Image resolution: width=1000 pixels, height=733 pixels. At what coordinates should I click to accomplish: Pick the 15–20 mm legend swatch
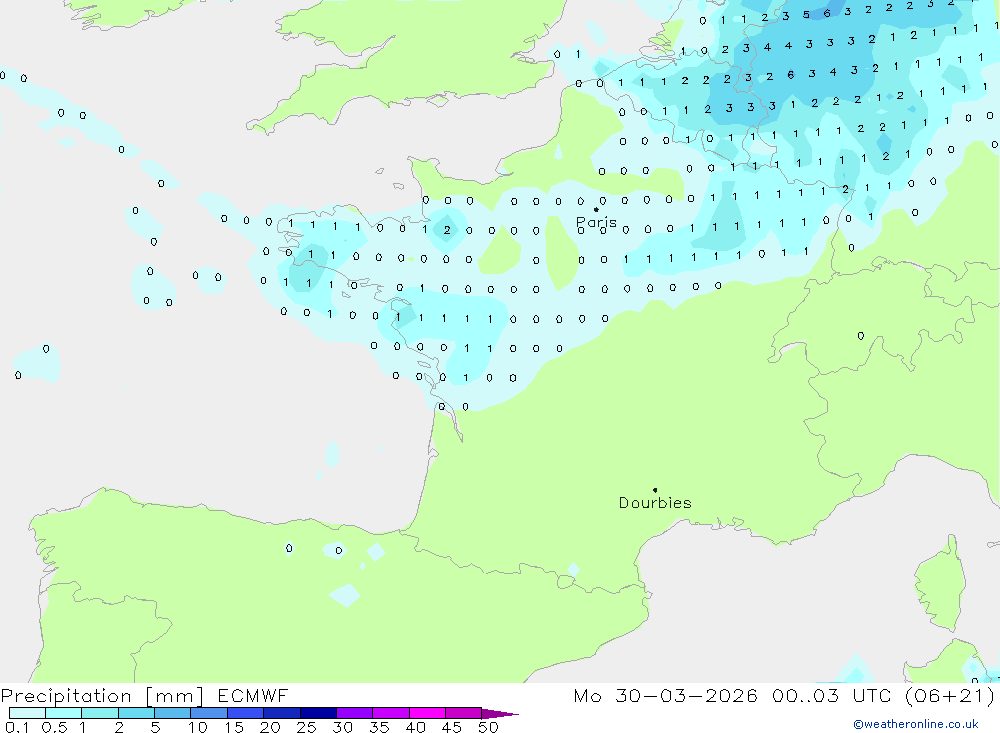click(246, 713)
